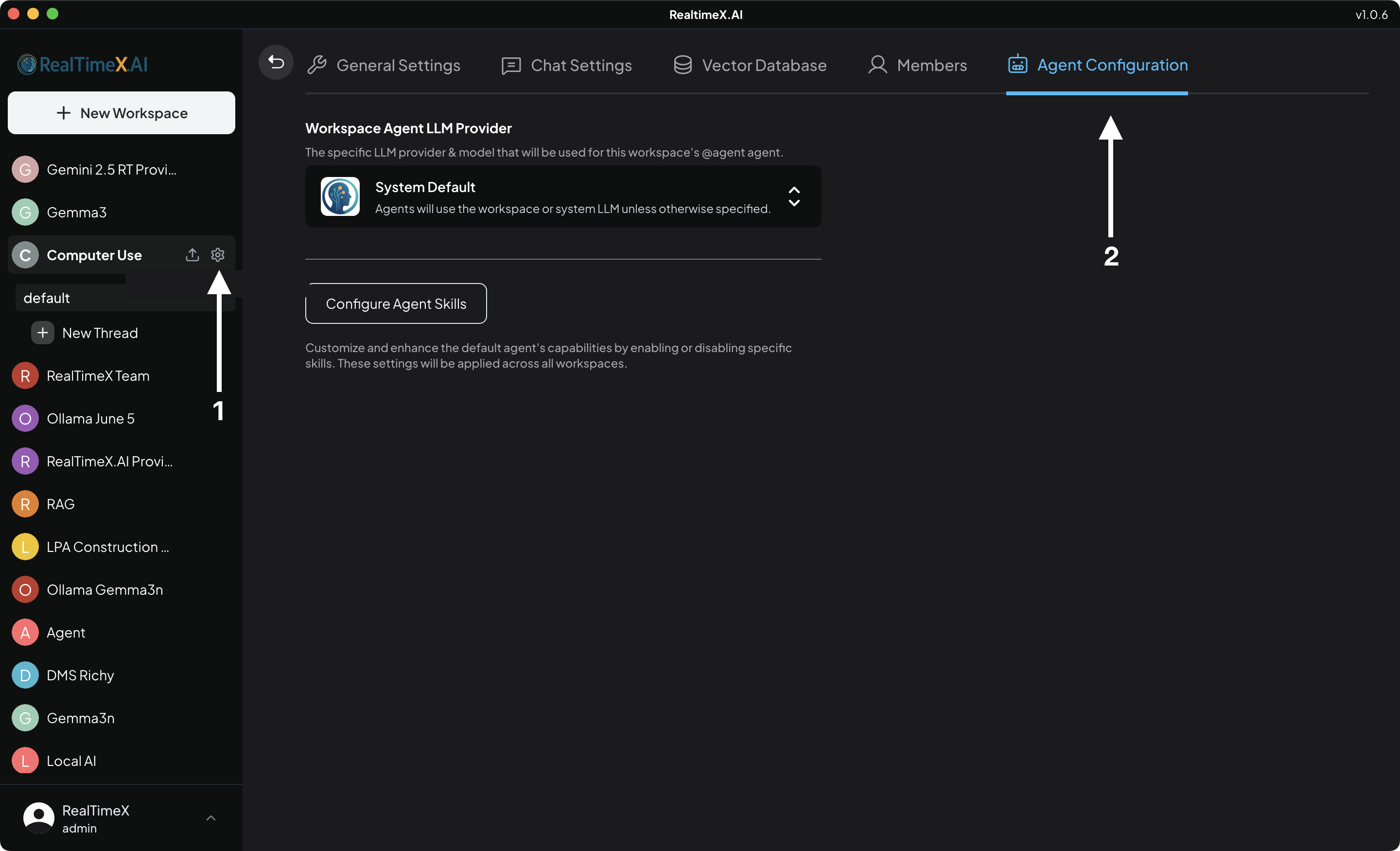Click the database icon for Vector Database
Screen dimensions: 1400x851
[682, 64]
